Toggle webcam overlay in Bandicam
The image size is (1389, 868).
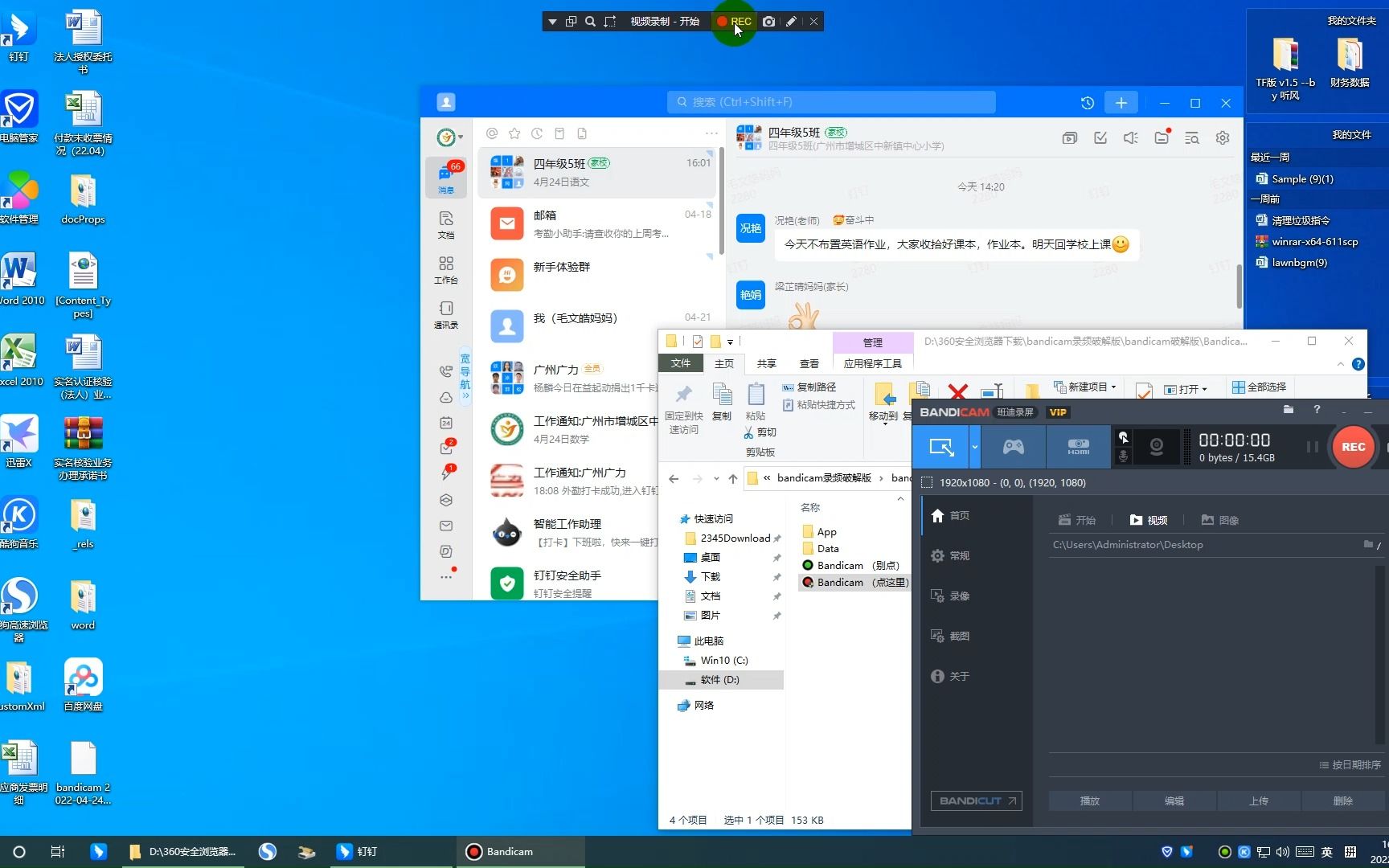[x=1156, y=447]
